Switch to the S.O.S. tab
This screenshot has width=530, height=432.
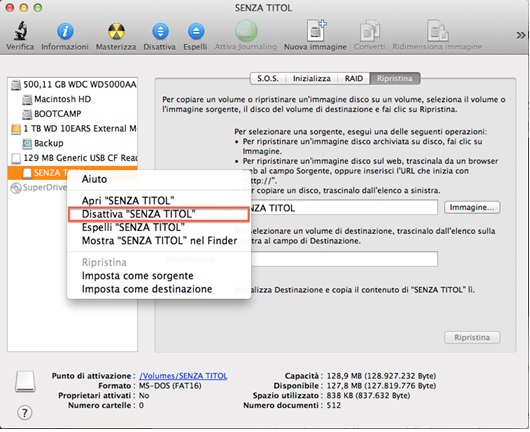tap(268, 78)
